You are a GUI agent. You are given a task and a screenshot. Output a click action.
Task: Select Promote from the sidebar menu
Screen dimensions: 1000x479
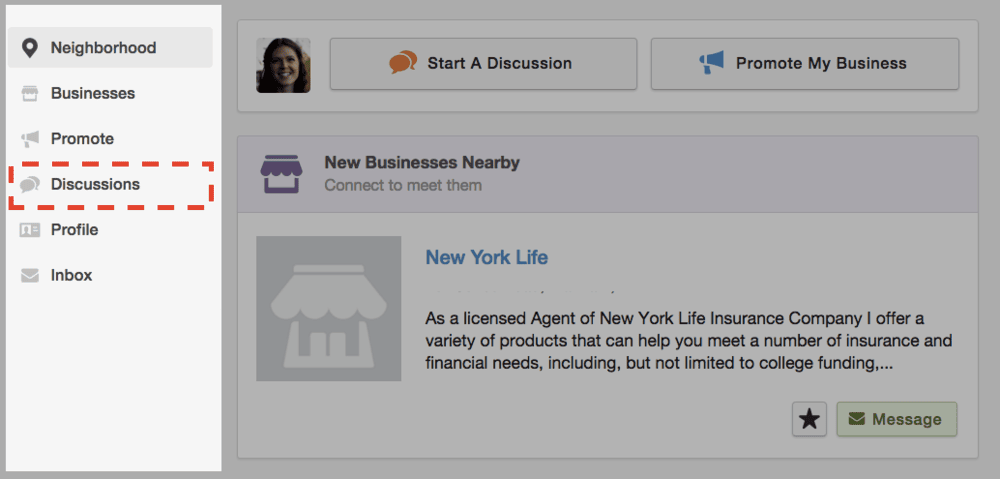coord(82,139)
